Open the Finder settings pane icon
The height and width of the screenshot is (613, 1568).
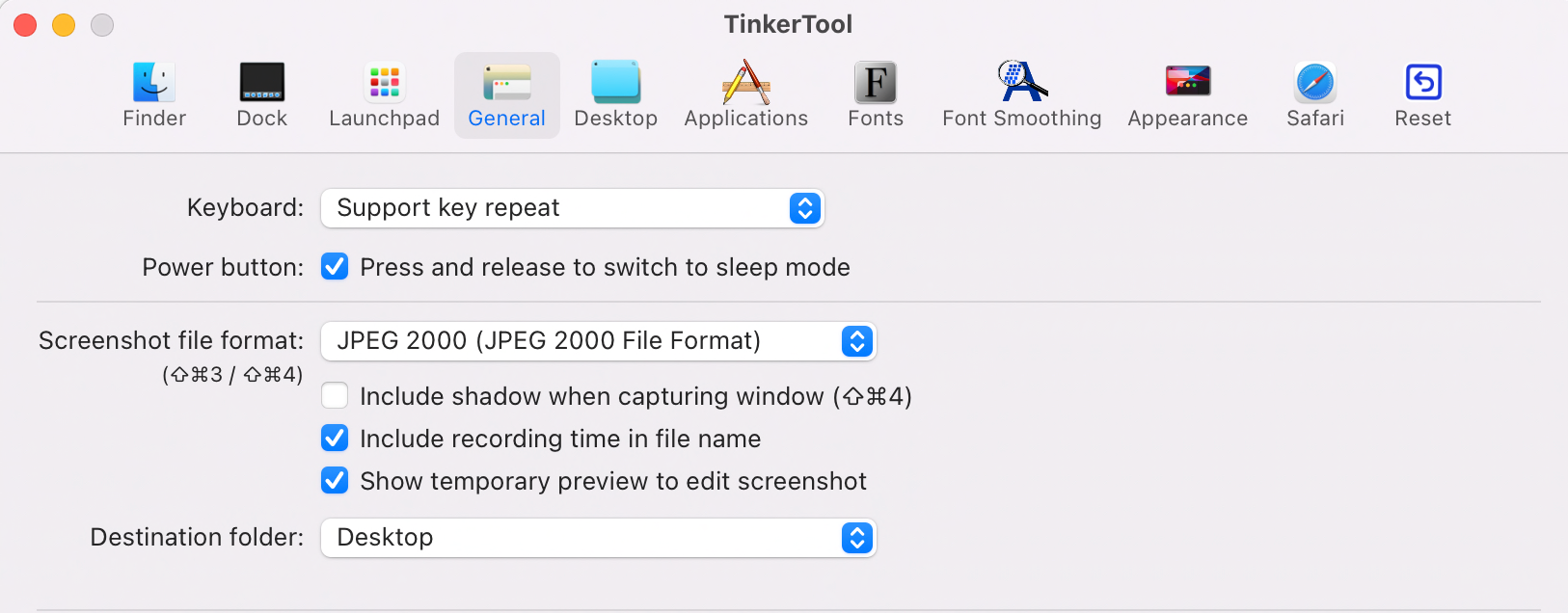point(154,83)
